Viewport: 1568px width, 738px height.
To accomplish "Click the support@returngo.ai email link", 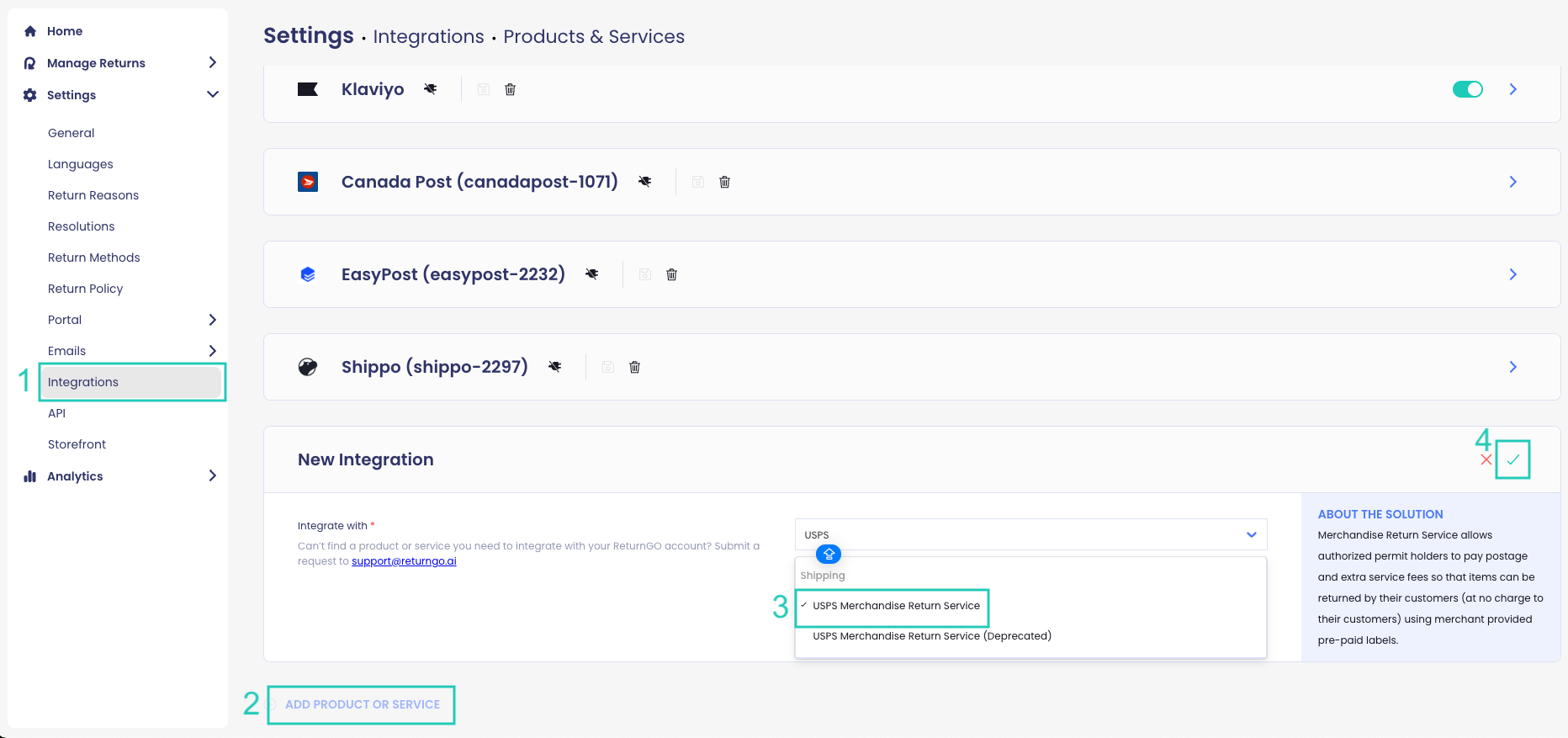I will coord(404,561).
